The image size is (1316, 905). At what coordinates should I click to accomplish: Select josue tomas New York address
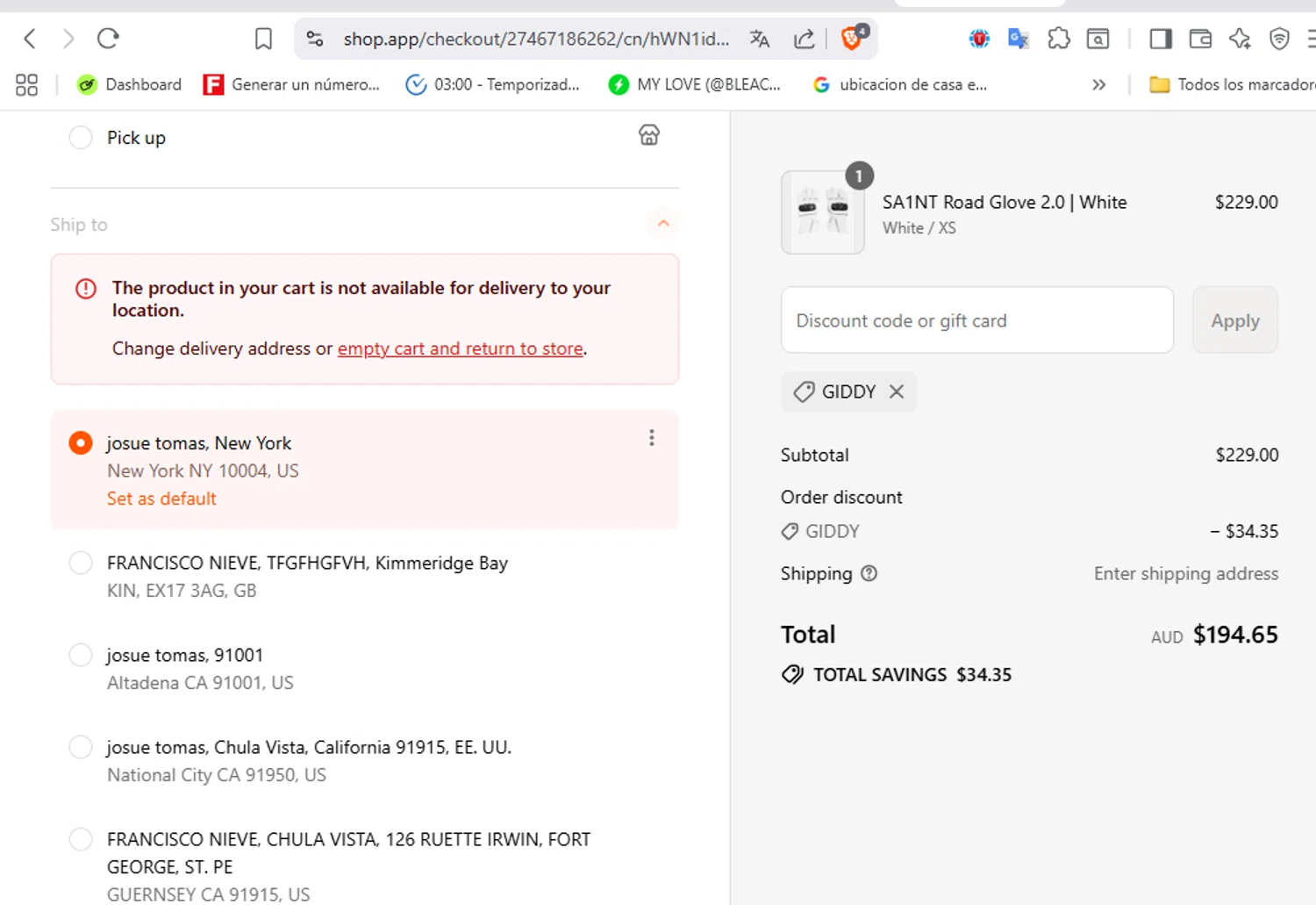click(81, 443)
